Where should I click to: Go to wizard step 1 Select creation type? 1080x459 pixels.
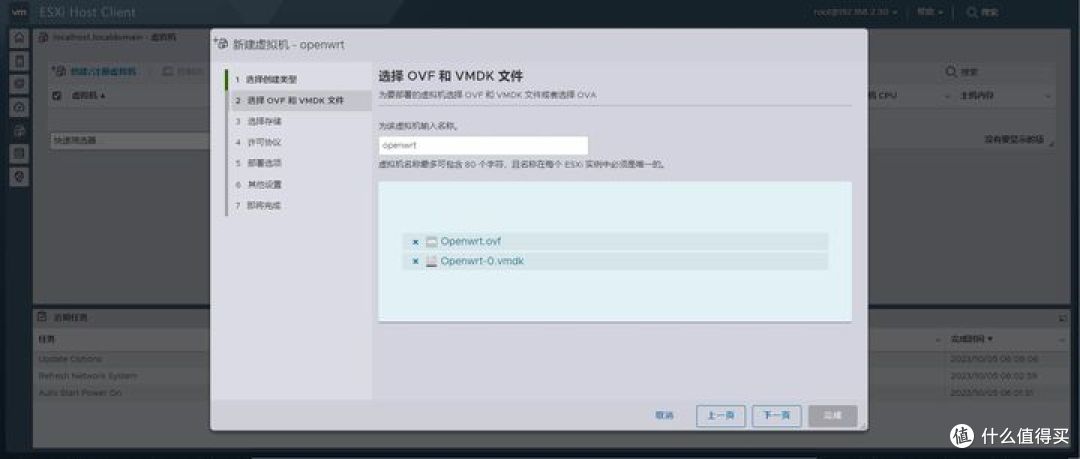click(x=300, y=79)
